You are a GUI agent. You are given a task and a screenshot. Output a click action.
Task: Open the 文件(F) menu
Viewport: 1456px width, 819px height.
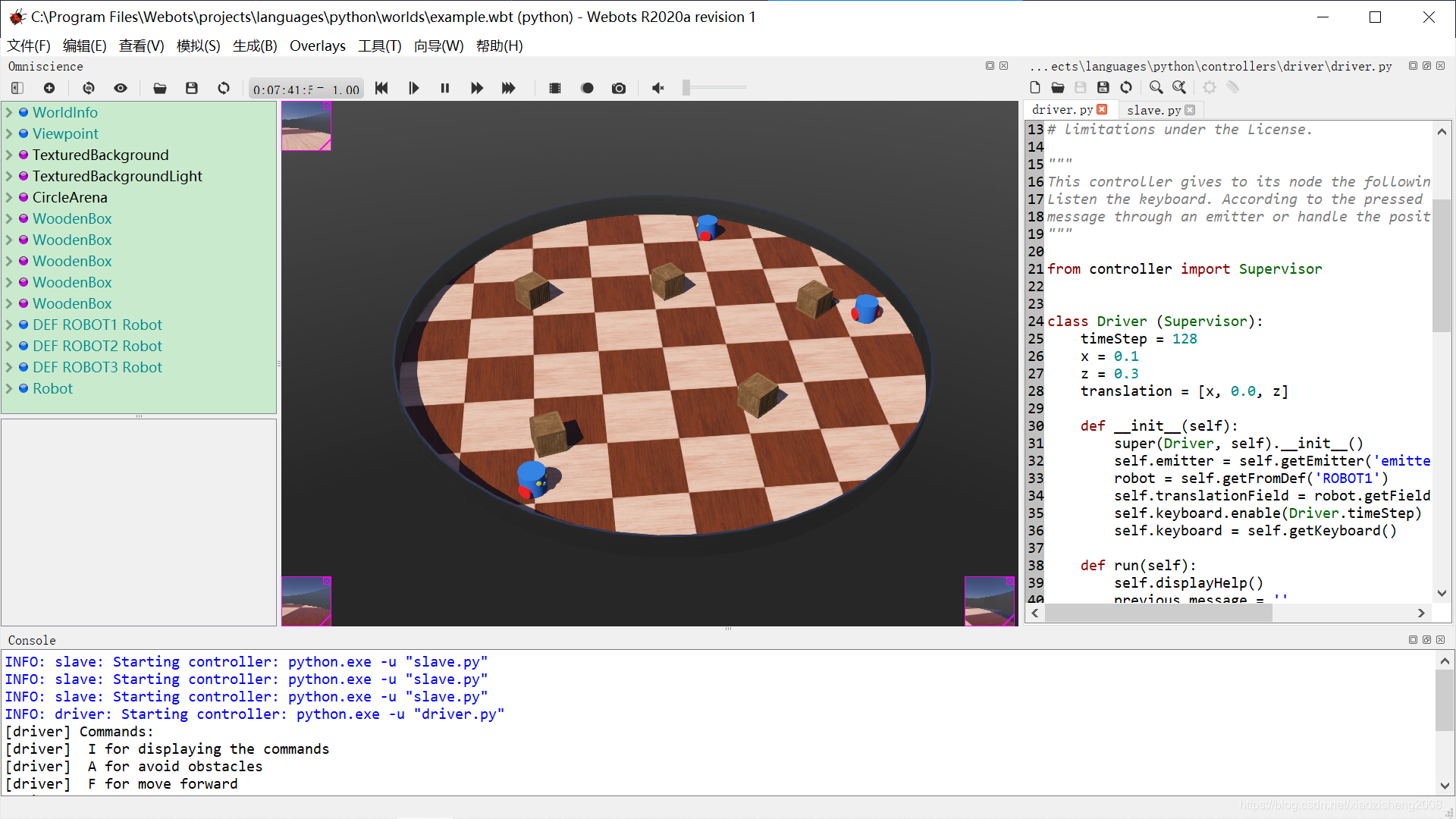29,45
